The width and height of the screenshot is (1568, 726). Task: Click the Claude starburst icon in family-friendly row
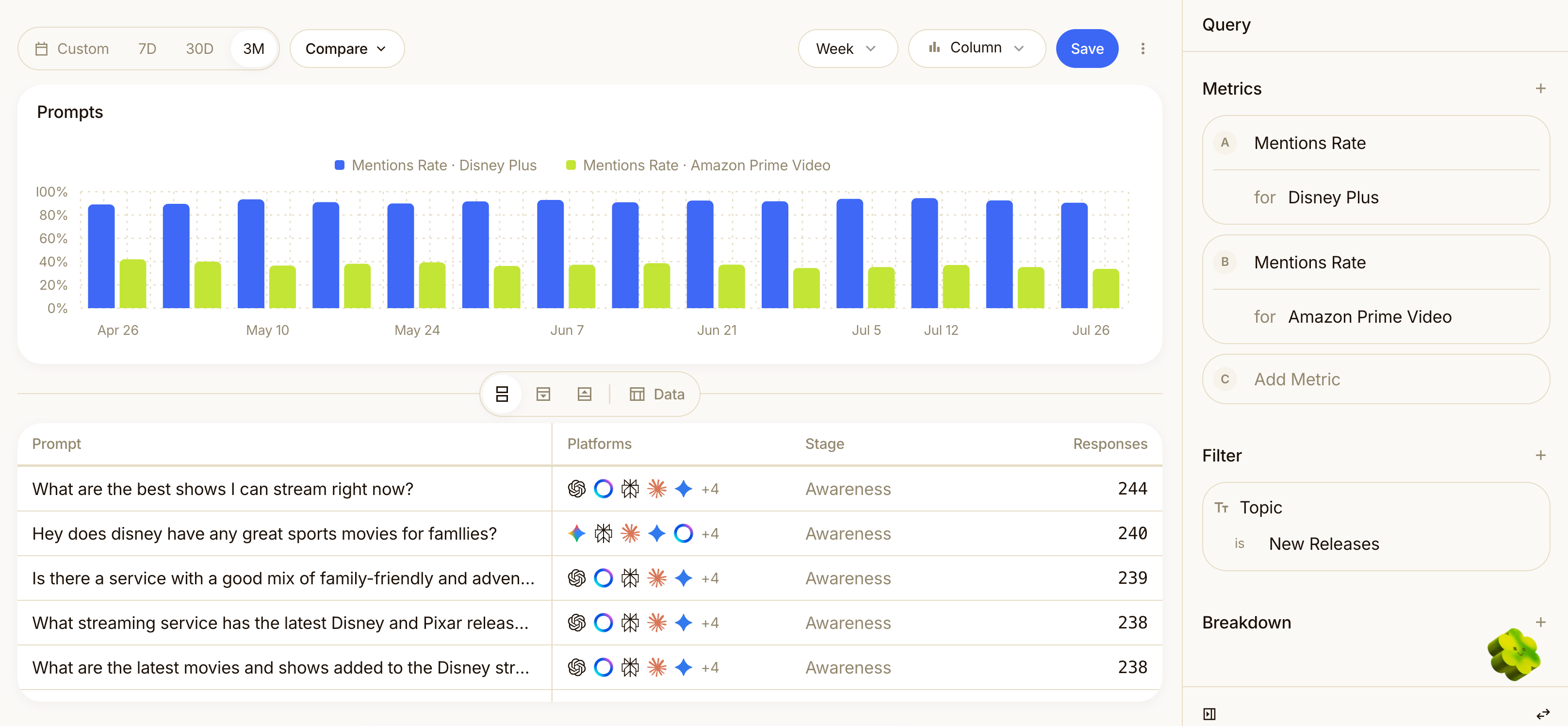(657, 578)
